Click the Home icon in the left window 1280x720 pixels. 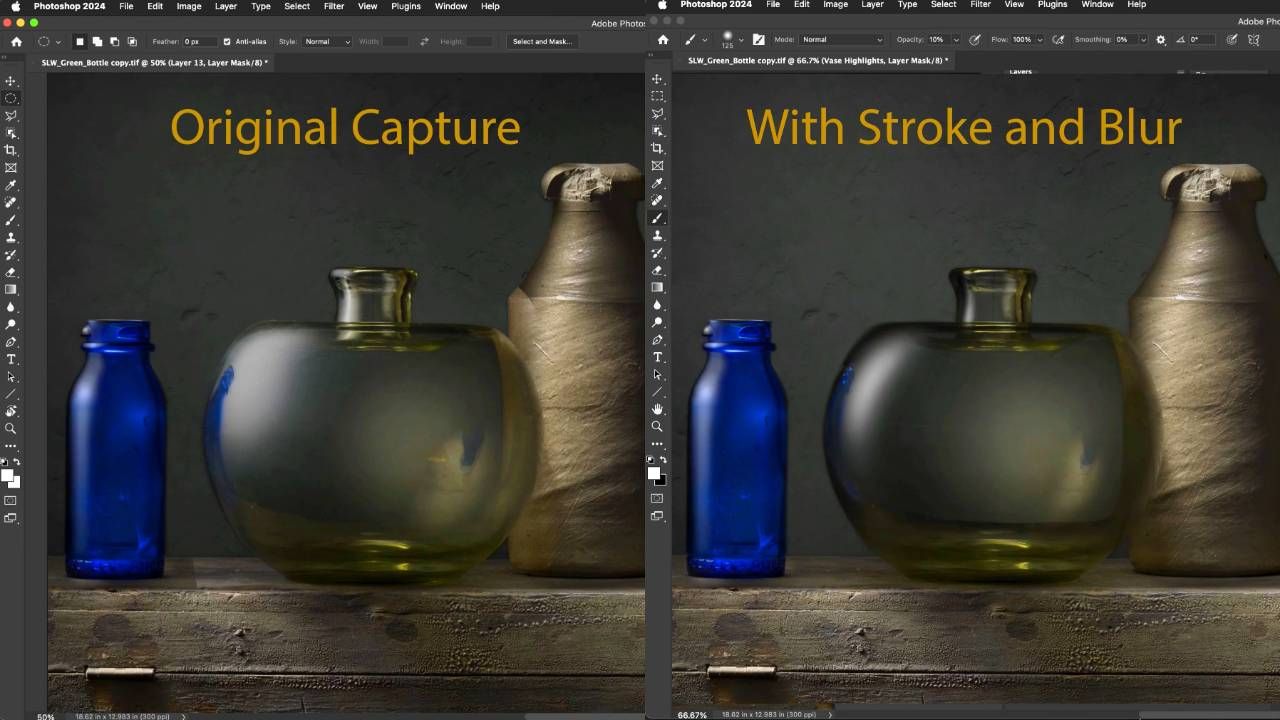[16, 41]
